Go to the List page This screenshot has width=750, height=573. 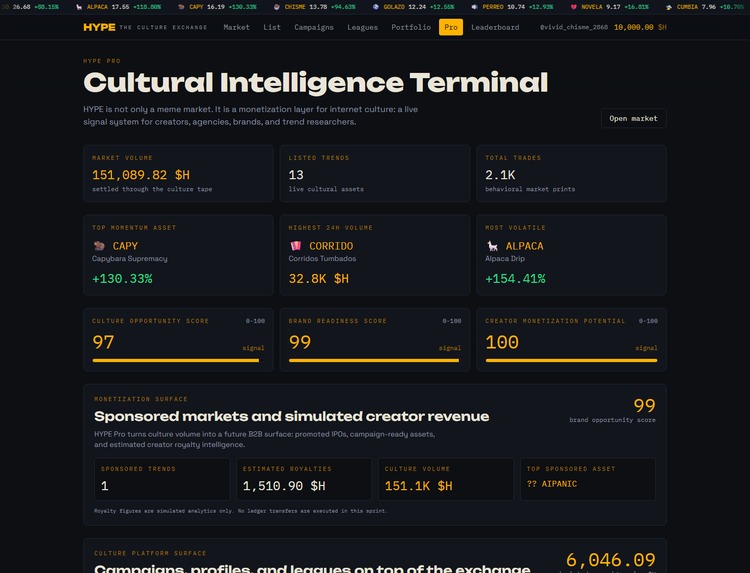272,27
